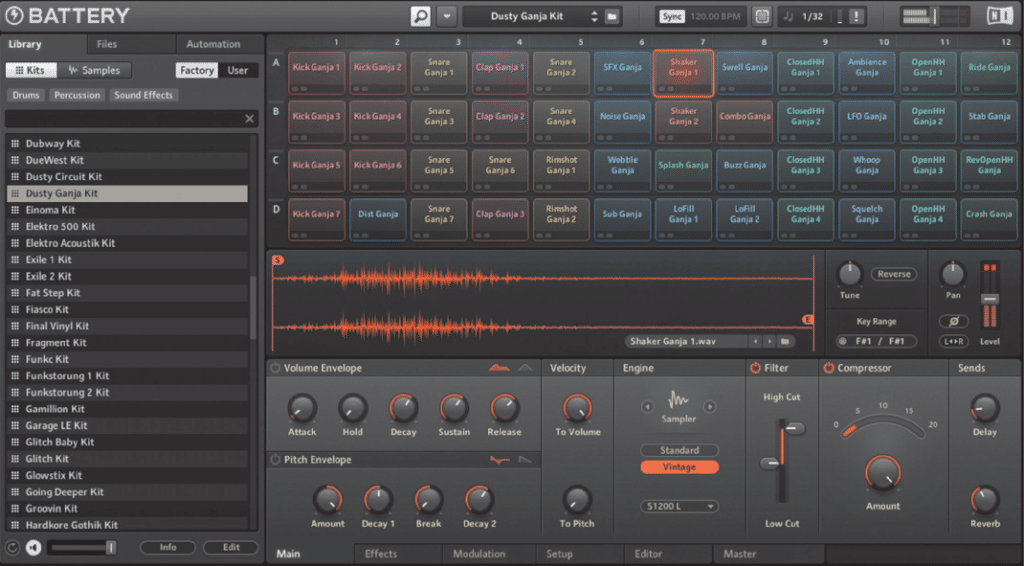
Task: Open the S1200 L vintage mode dropdown
Action: coord(679,506)
